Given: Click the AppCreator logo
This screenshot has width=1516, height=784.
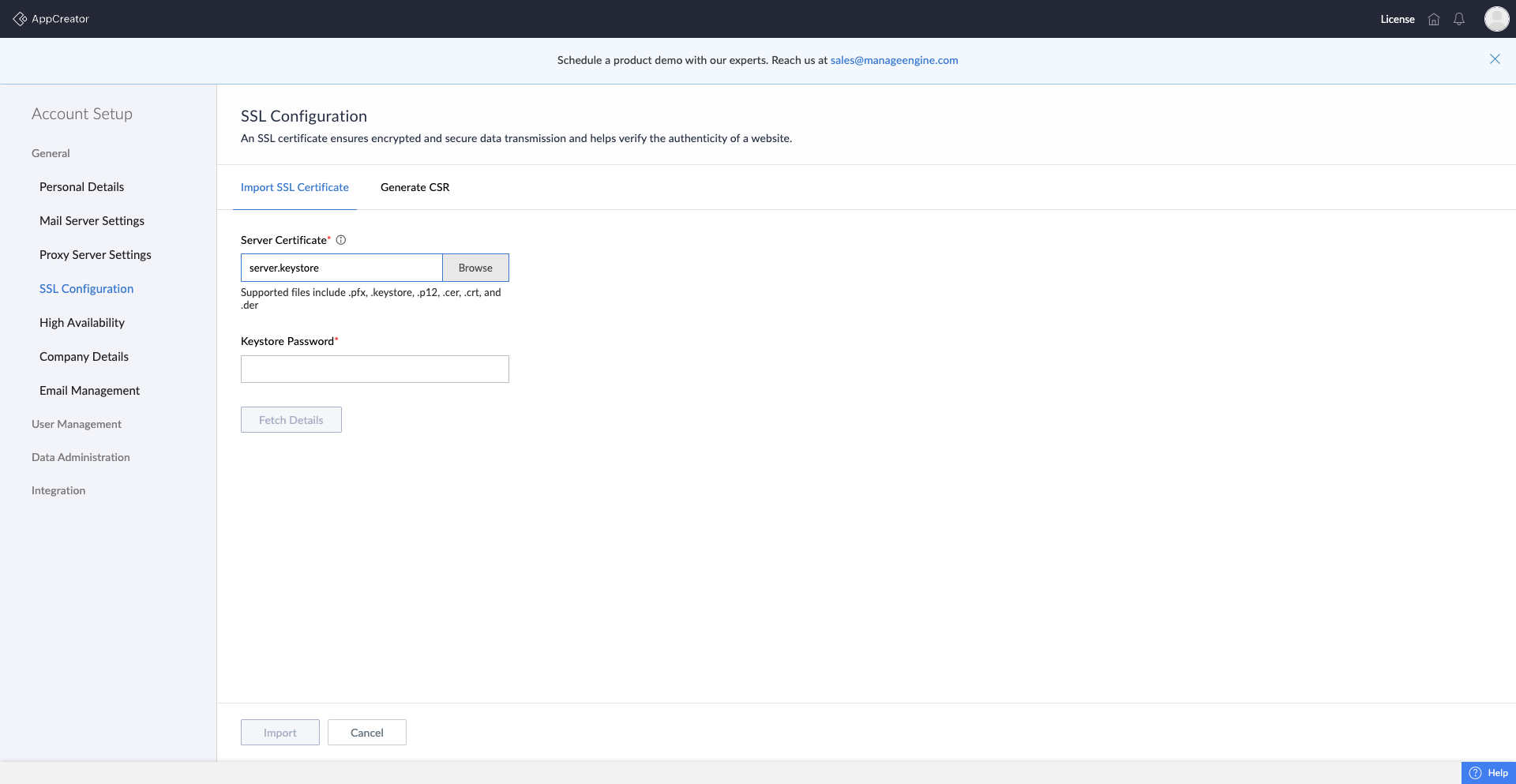Looking at the screenshot, I should (51, 18).
